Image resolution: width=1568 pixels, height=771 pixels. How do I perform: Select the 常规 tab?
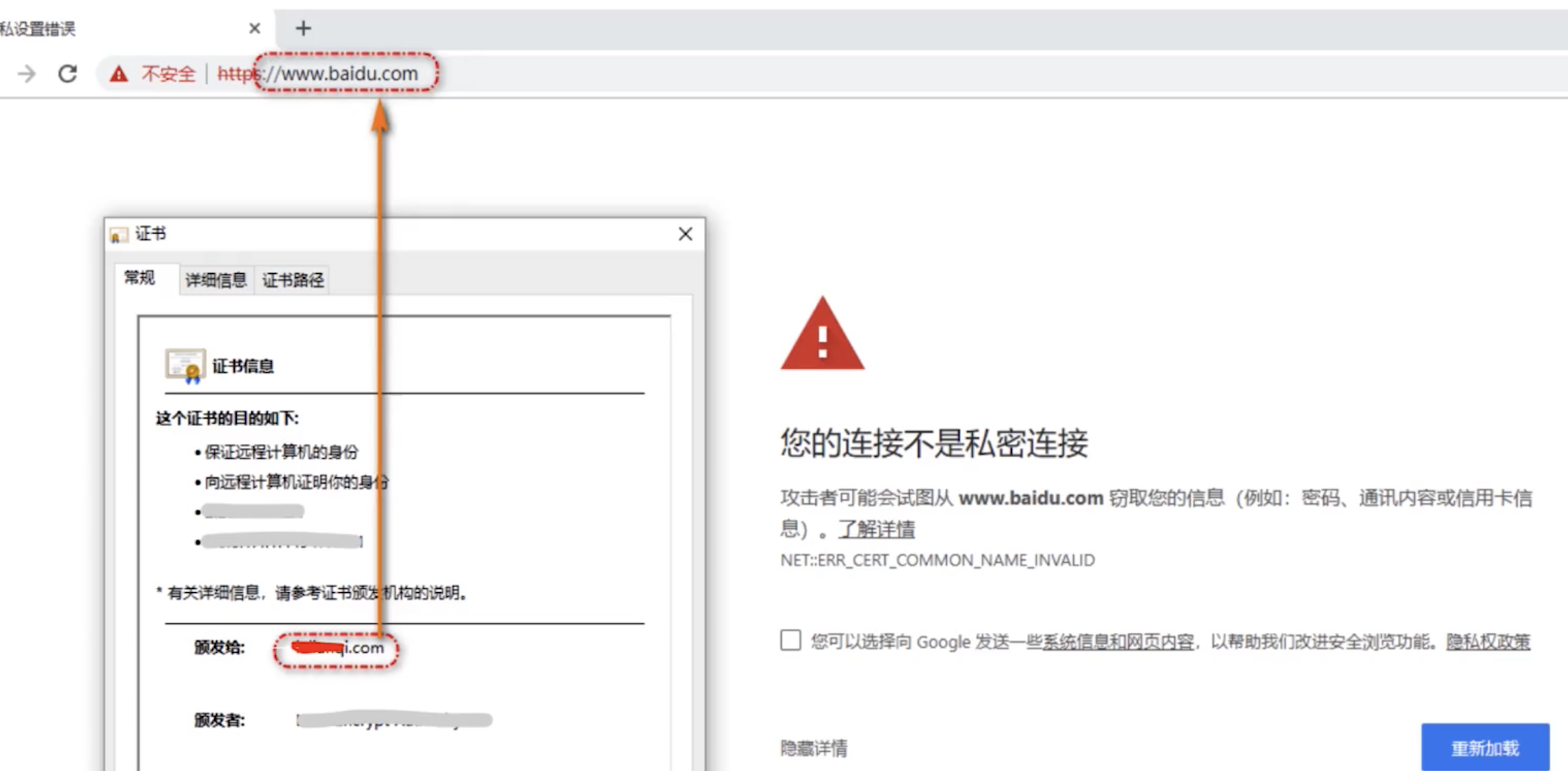[140, 278]
